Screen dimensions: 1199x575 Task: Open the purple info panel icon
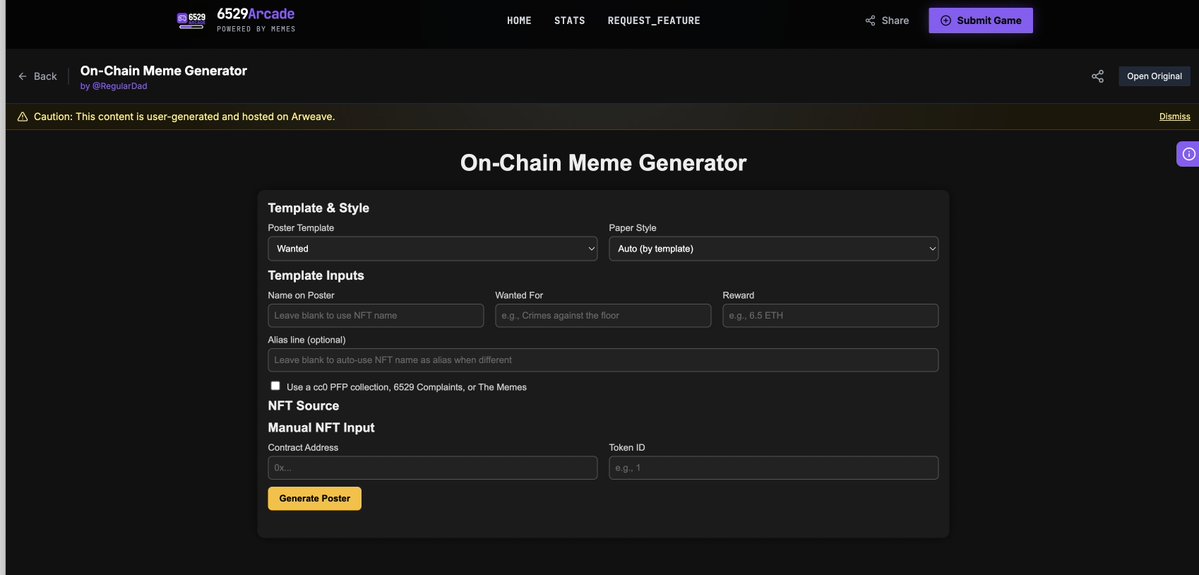pyautogui.click(x=1188, y=154)
